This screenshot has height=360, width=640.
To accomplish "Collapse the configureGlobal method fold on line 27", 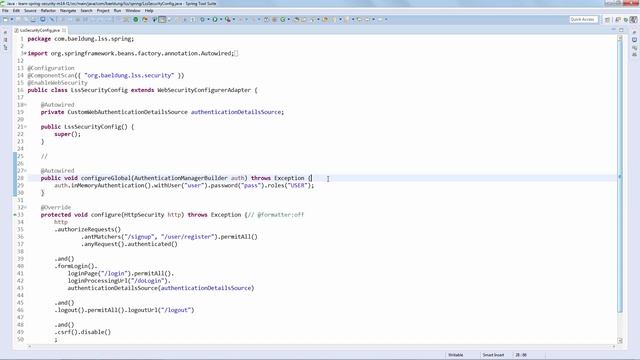I will 24,171.
